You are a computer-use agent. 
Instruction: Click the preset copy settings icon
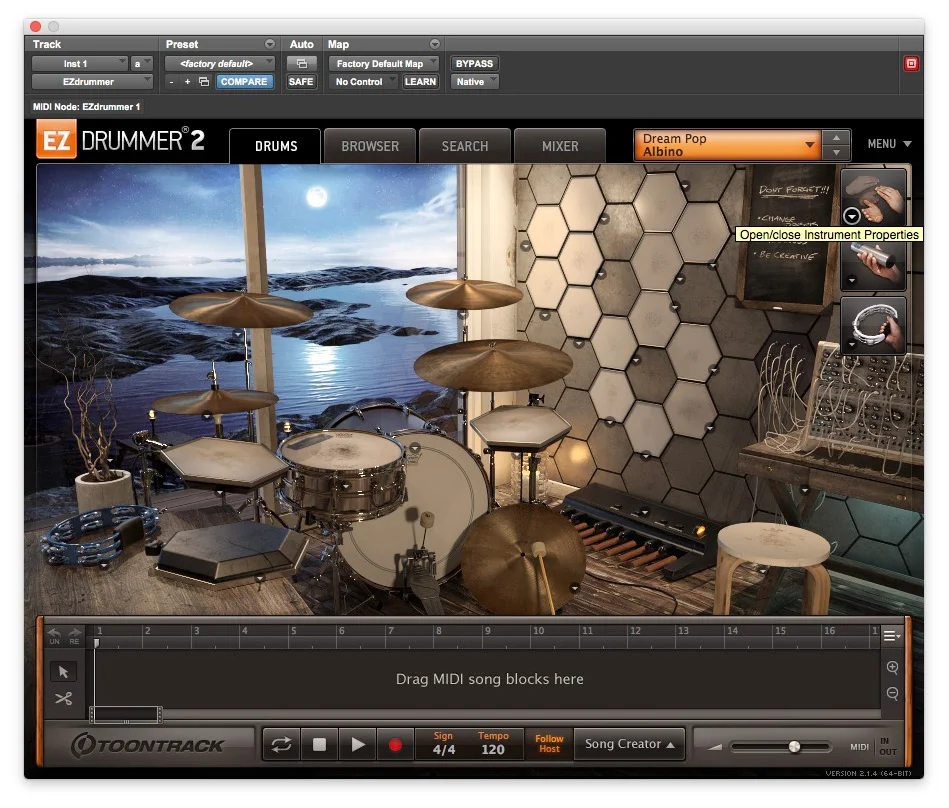coord(204,82)
